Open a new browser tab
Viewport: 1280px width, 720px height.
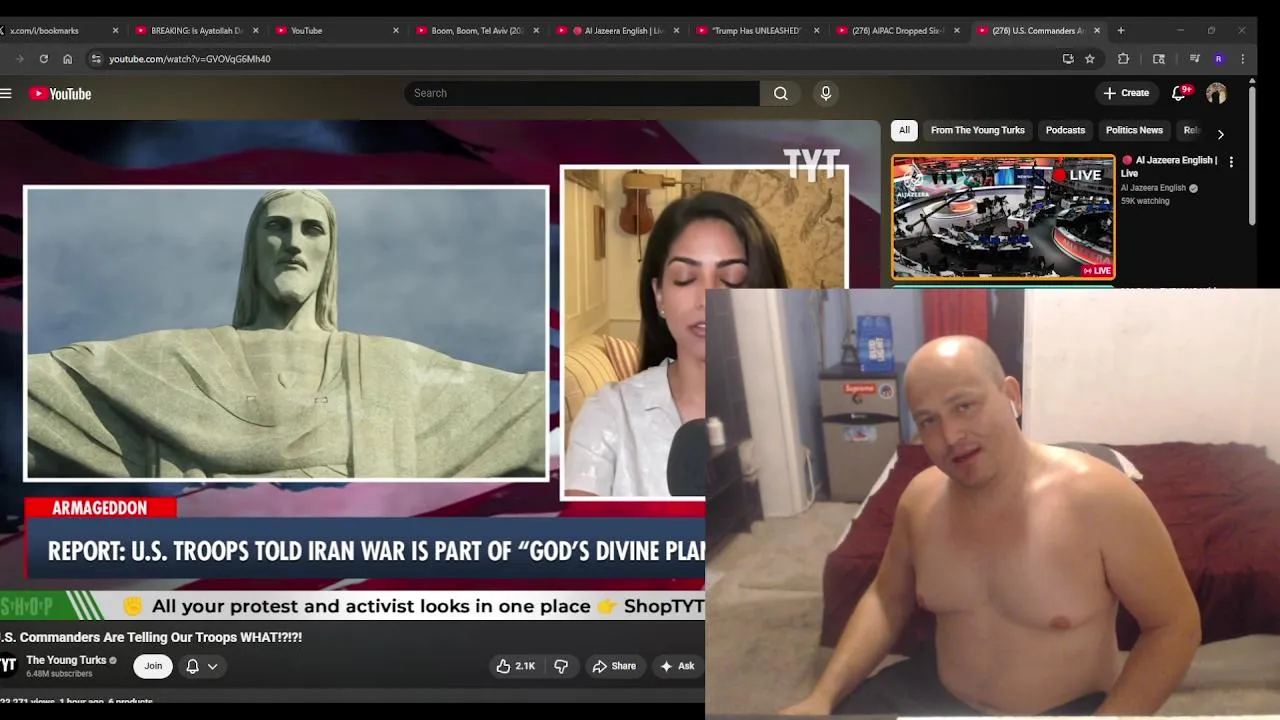click(1121, 31)
